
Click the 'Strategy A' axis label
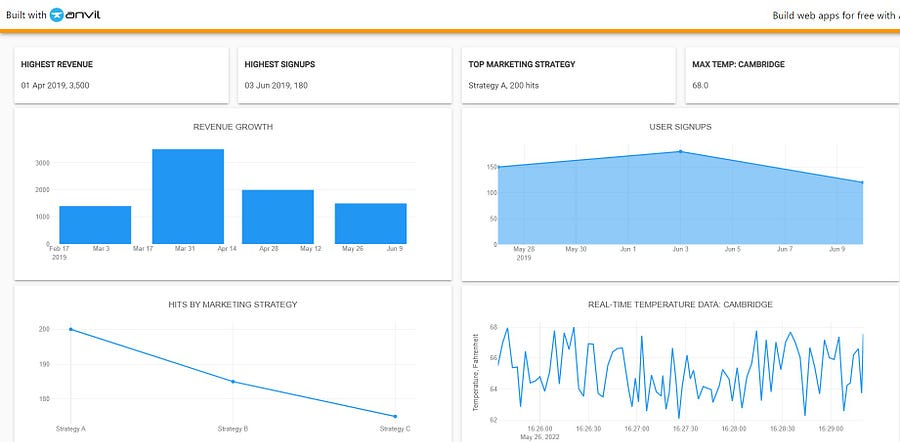coord(71,429)
